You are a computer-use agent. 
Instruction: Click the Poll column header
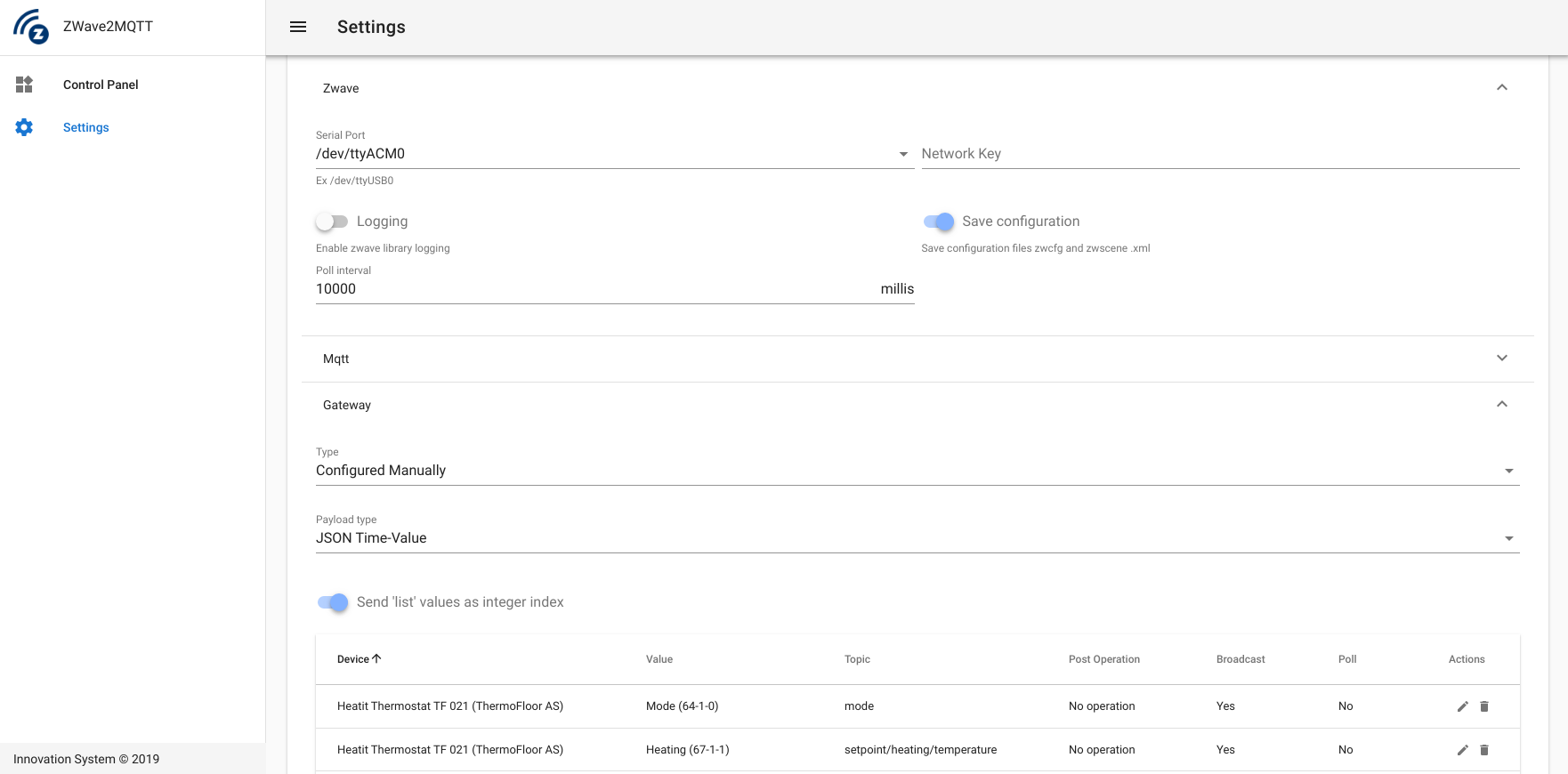(x=1347, y=659)
